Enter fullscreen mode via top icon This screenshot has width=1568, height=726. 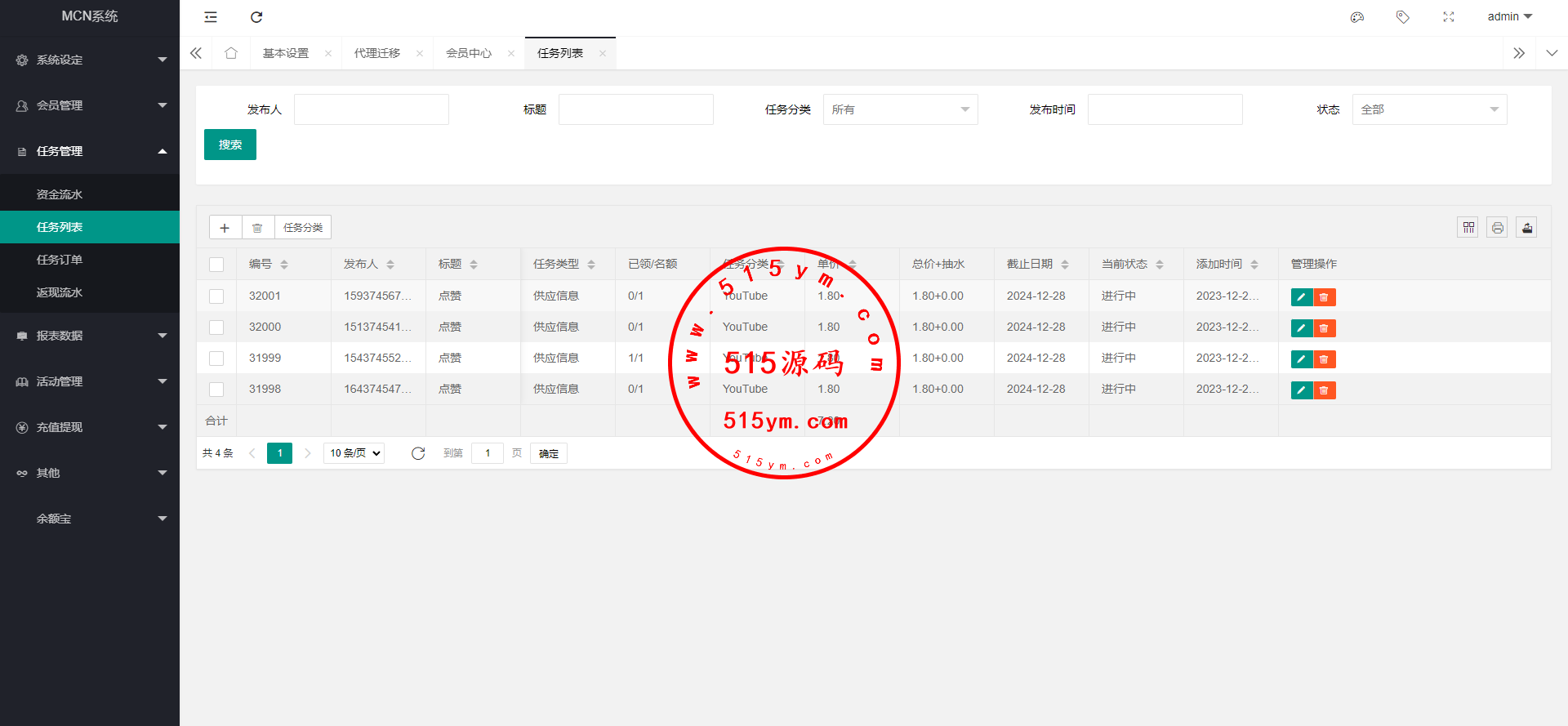(1449, 17)
